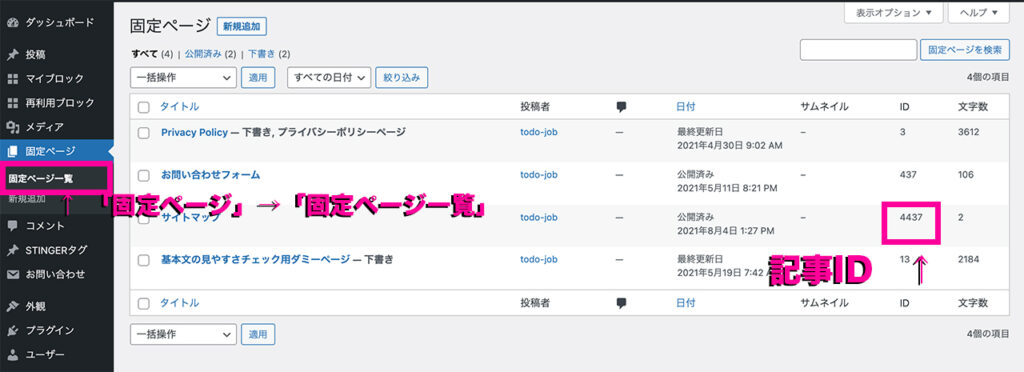This screenshot has width=1024, height=372.
Task: Check the 基本文の見やすさチェック用ダミーページ row checkbox
Action: [x=144, y=260]
